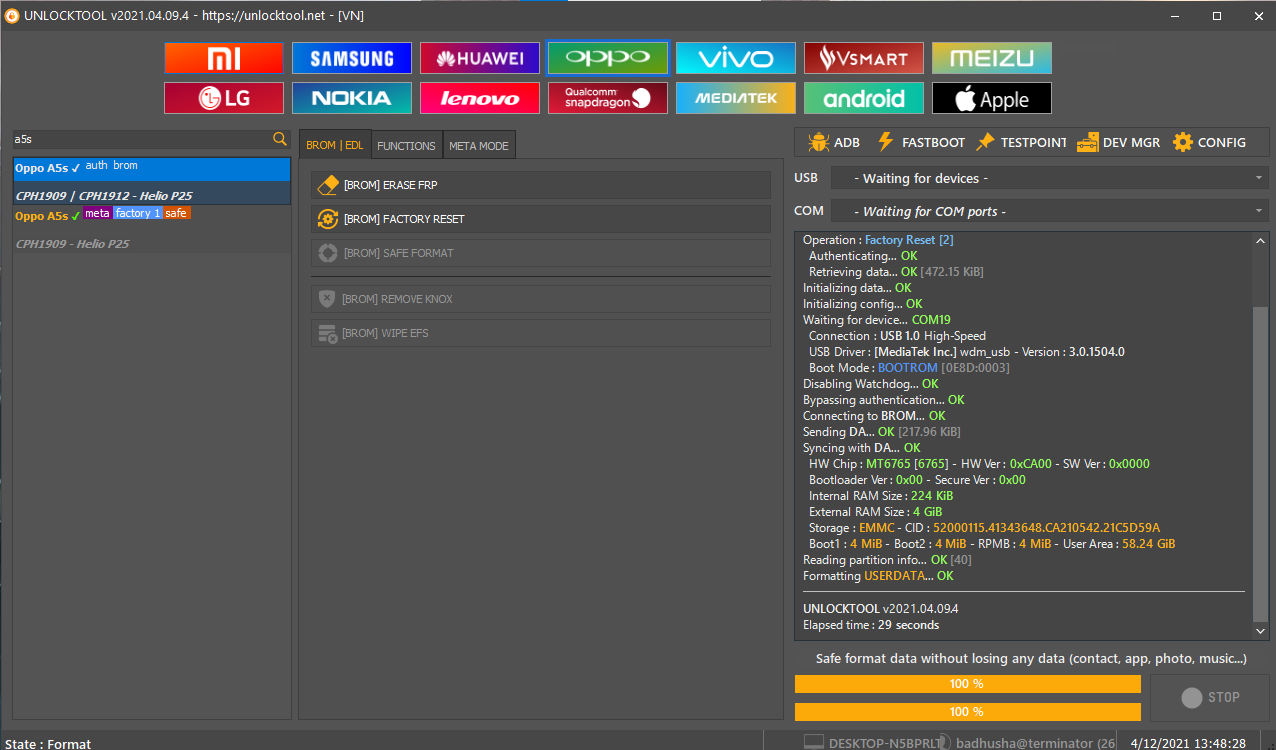Screen dimensions: 1276x750
Task: Open the Vivo brand tile
Action: tap(736, 58)
